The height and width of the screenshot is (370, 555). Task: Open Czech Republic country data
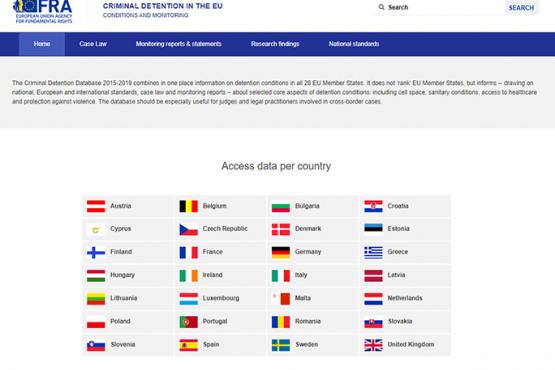click(x=225, y=229)
